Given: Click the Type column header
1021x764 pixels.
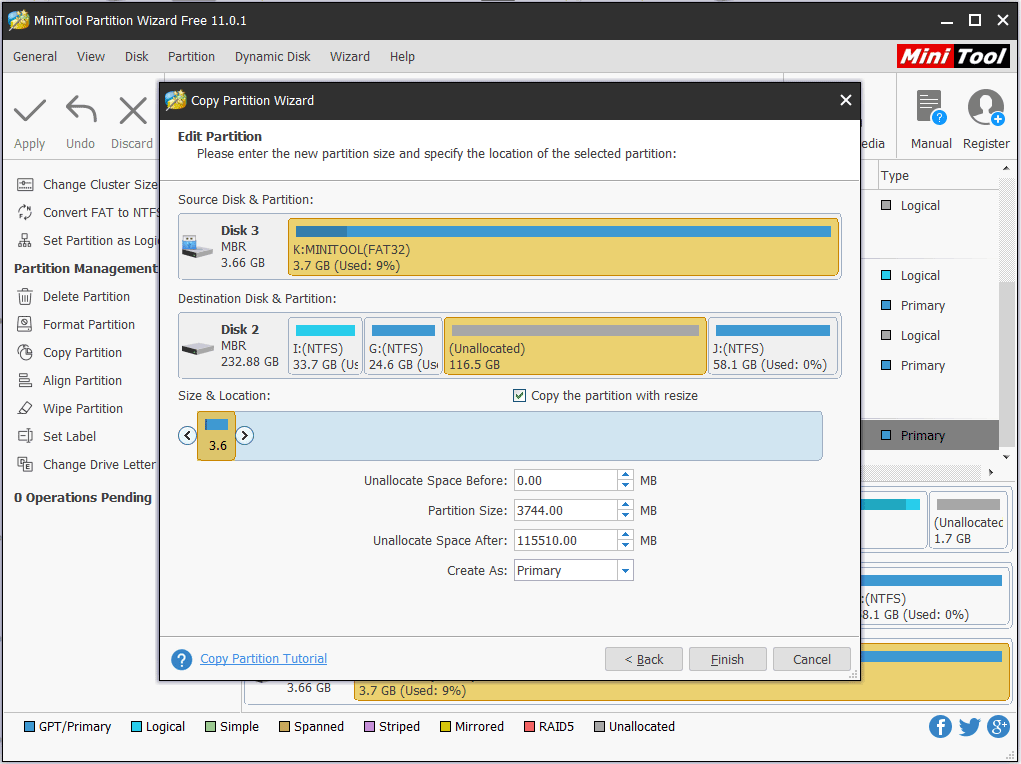Looking at the screenshot, I should click(x=894, y=176).
